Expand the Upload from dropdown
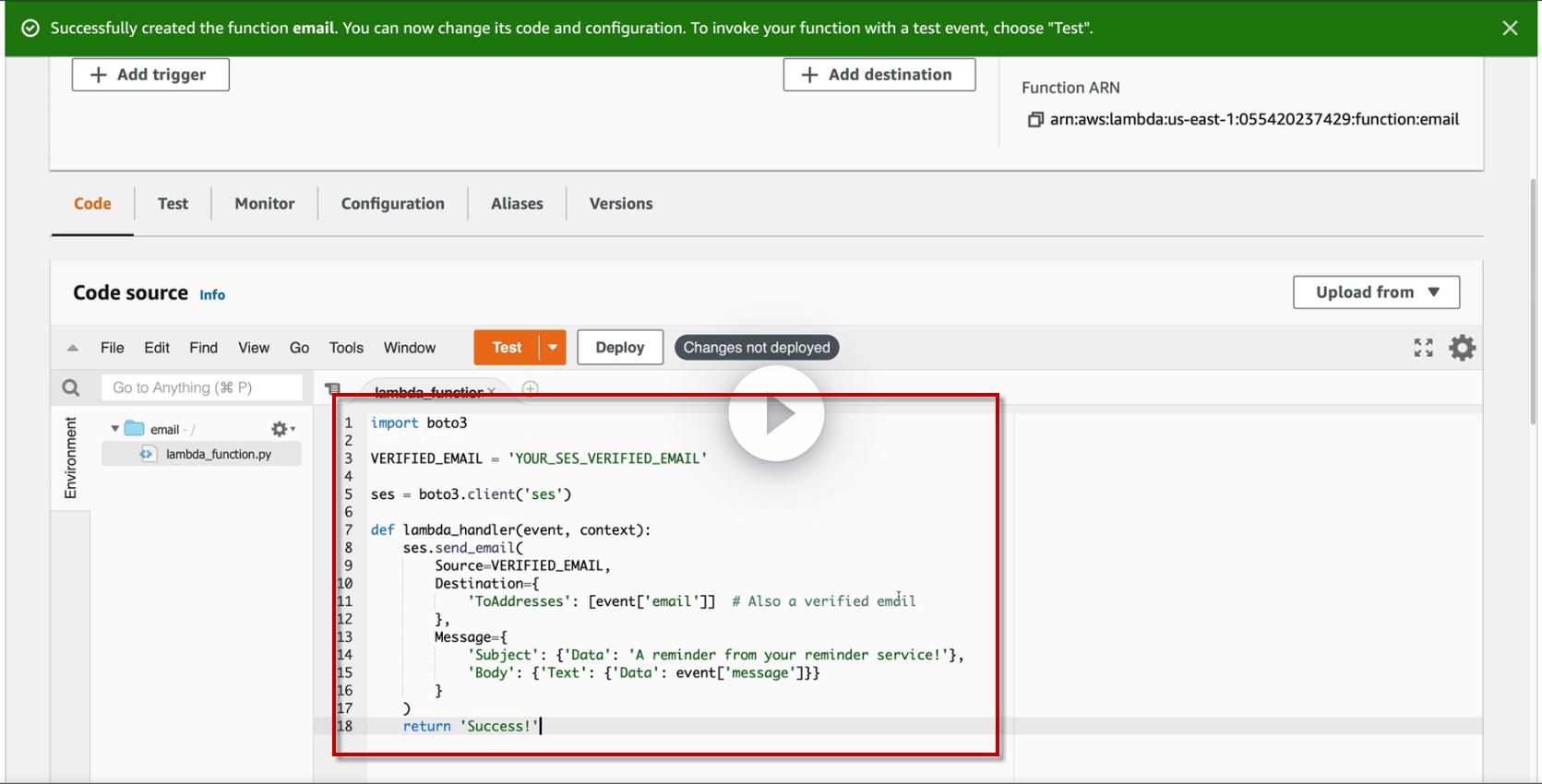The image size is (1542, 784). tap(1376, 292)
